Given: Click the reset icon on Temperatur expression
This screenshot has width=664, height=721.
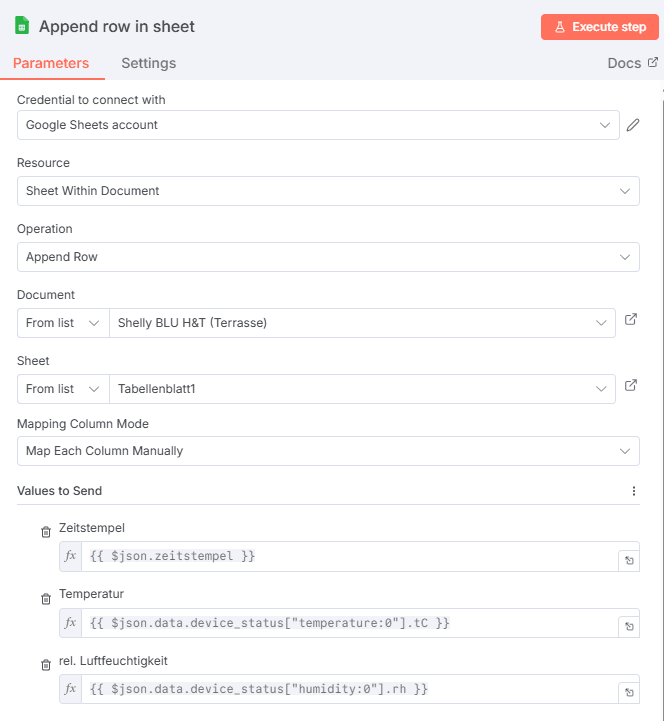Looking at the screenshot, I should (629, 628).
